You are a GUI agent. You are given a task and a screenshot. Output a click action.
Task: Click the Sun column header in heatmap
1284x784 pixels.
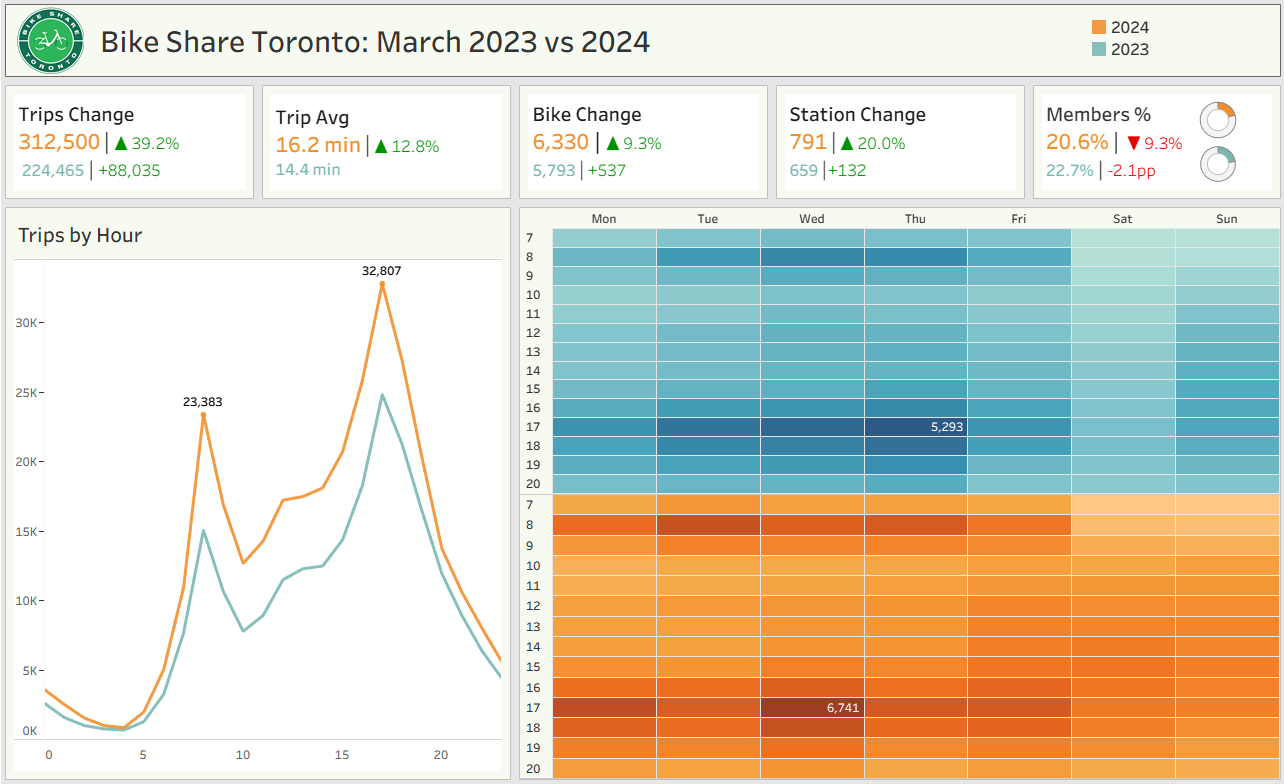(1227, 219)
